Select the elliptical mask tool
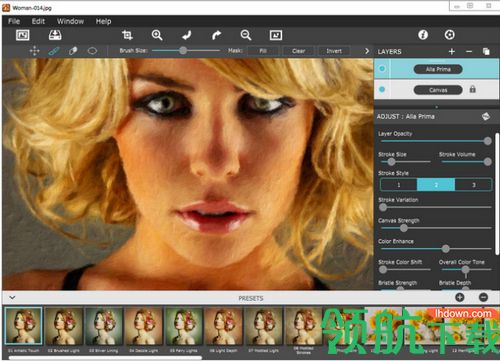The image size is (500, 361). coord(92,51)
